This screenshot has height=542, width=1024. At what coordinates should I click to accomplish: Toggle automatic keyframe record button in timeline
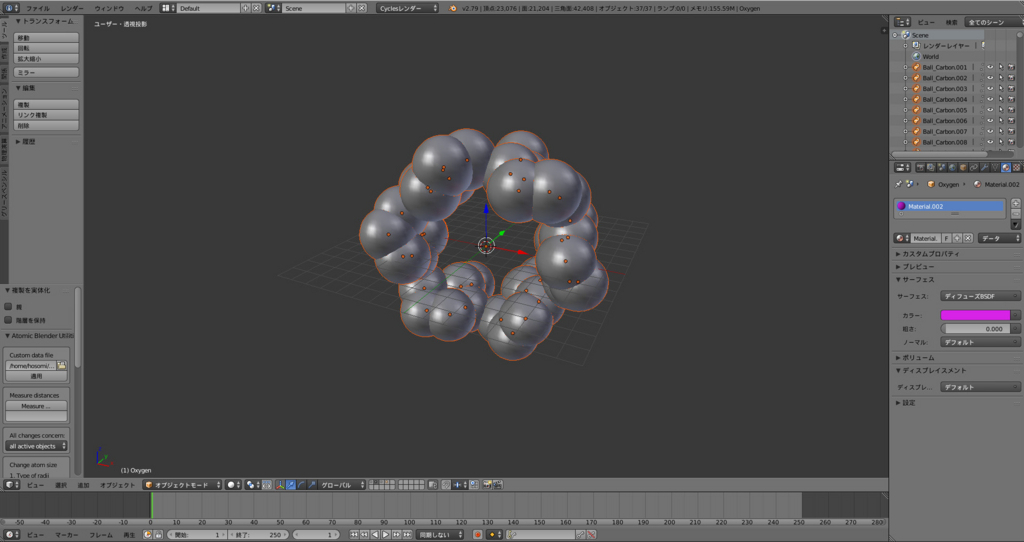pos(477,535)
